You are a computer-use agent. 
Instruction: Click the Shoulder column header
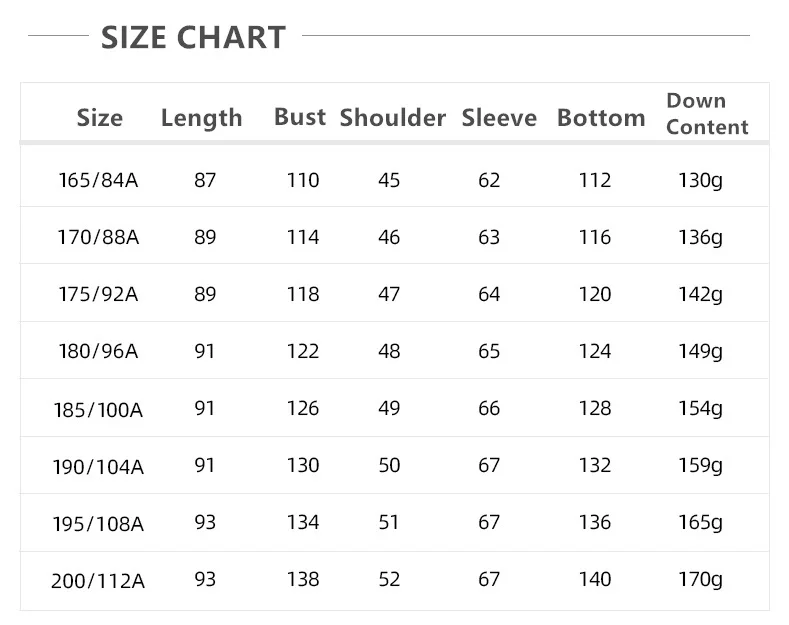pyautogui.click(x=392, y=118)
